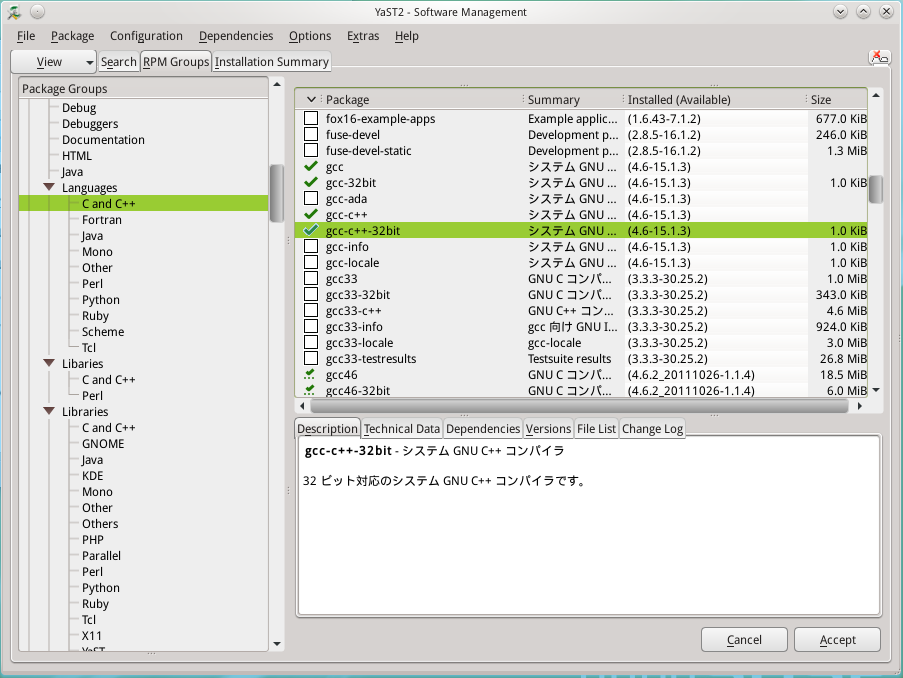This screenshot has width=903, height=678.
Task: Open the Package menu
Action: click(73, 36)
